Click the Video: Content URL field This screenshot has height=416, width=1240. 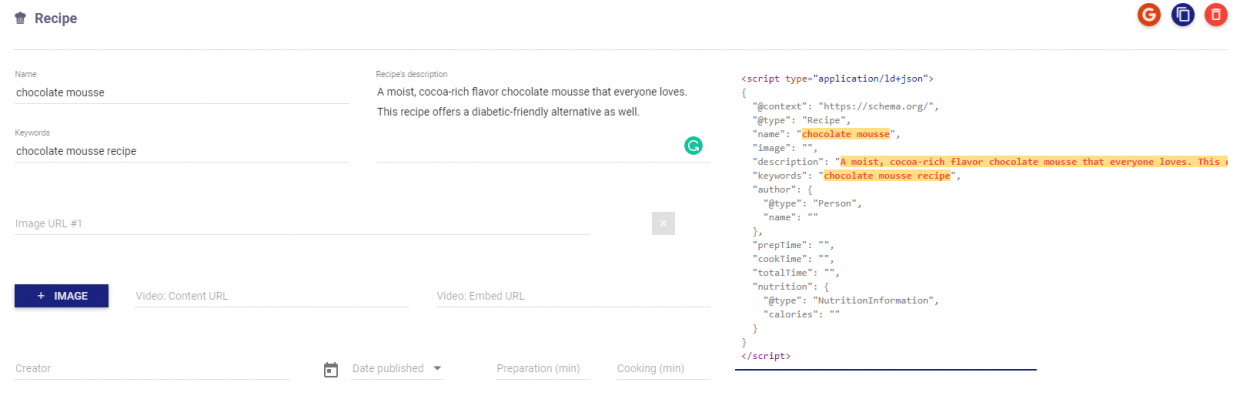[272, 296]
